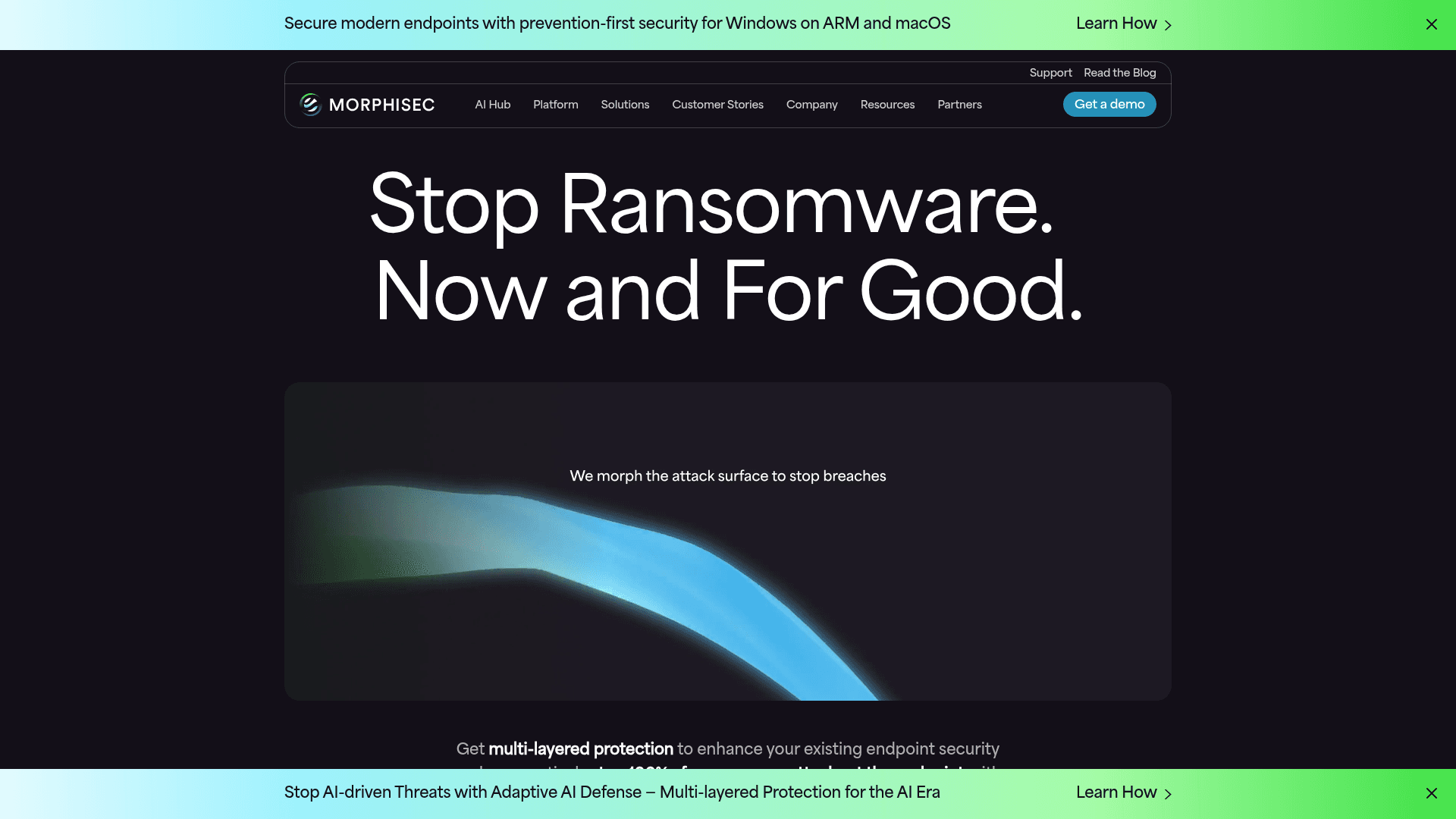
Task: Click the blue wave animation panel
Action: pos(728,541)
